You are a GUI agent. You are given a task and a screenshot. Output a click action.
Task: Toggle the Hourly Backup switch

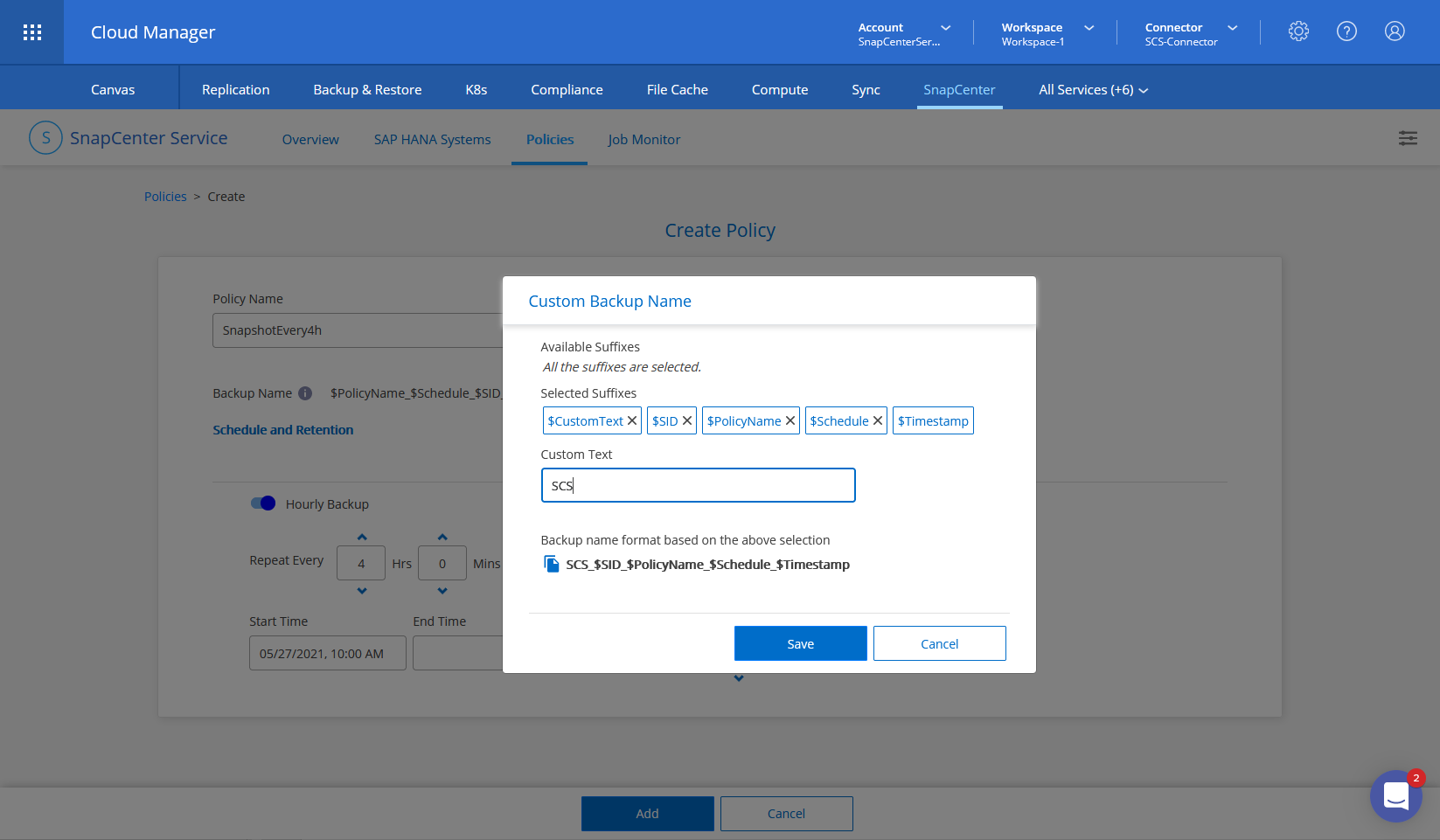tap(263, 503)
